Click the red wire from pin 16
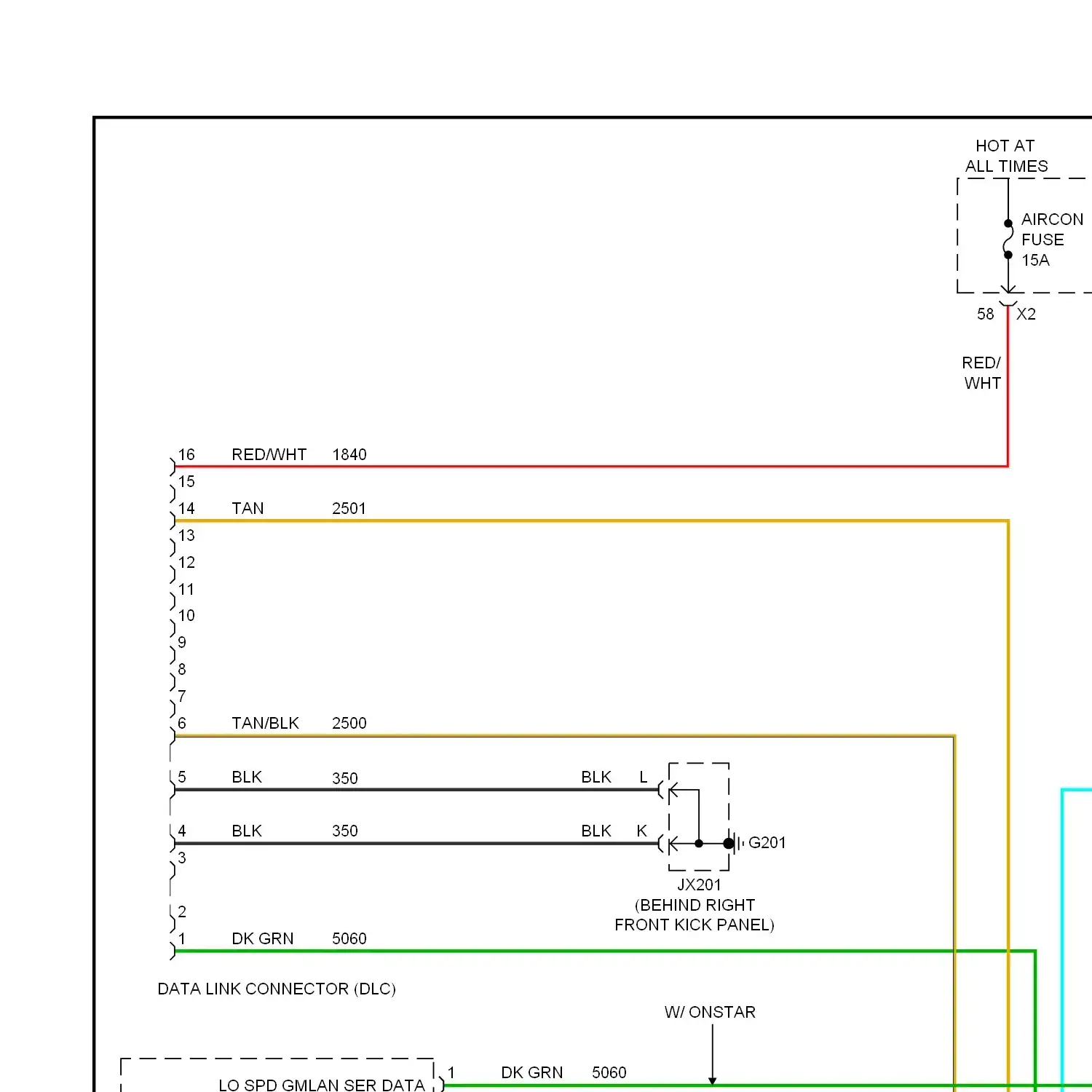The width and height of the screenshot is (1092, 1092). (x=591, y=466)
